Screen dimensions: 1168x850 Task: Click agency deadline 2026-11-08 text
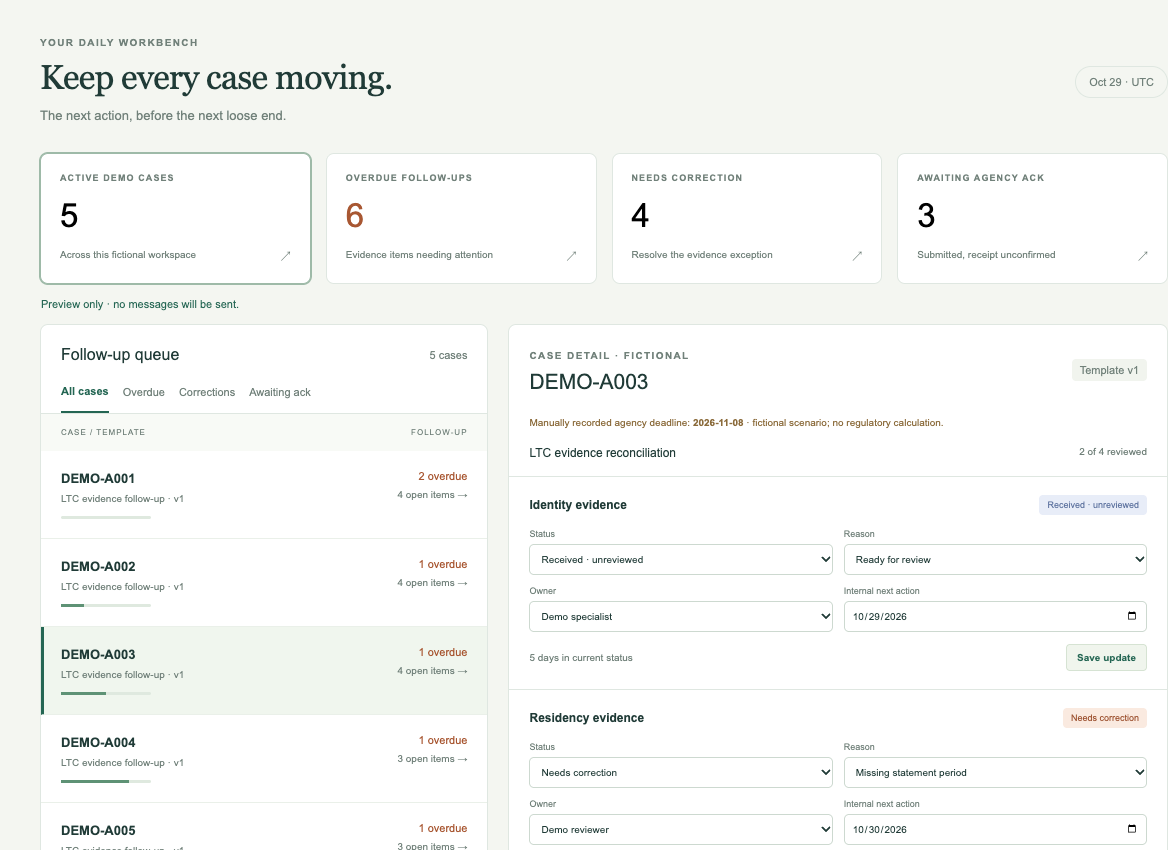718,422
